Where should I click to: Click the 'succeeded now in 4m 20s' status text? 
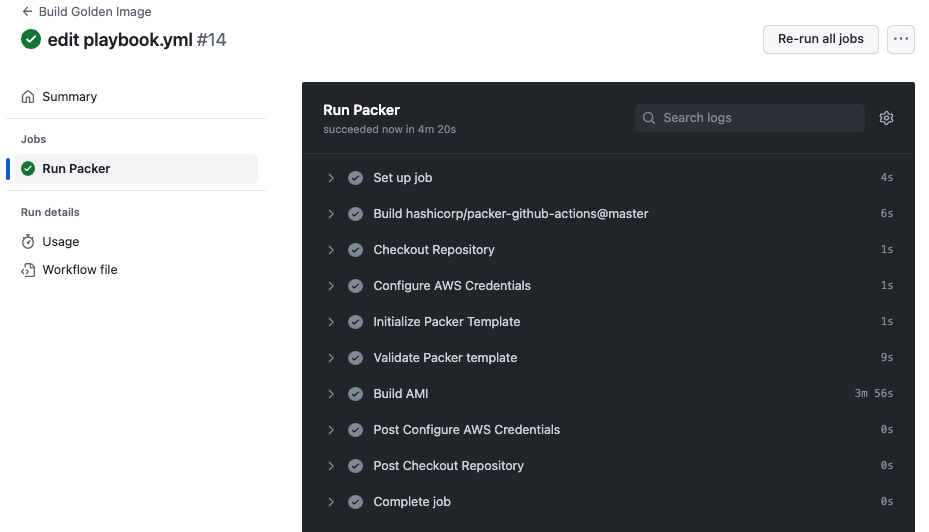point(389,129)
